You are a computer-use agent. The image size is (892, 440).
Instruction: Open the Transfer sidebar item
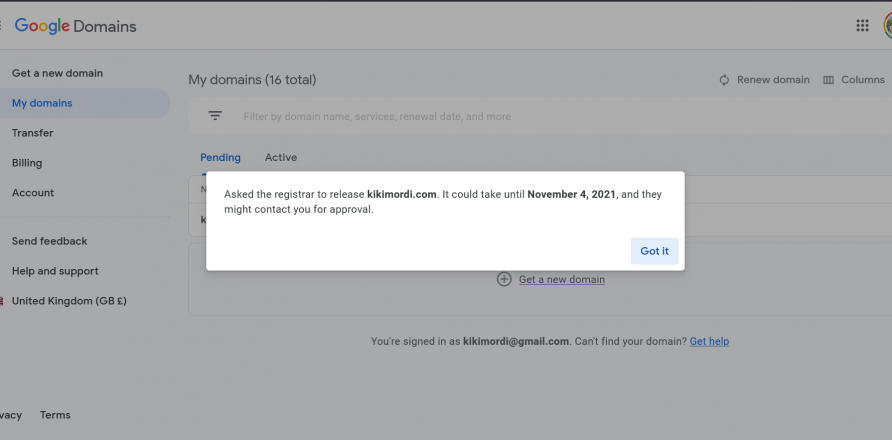32,133
